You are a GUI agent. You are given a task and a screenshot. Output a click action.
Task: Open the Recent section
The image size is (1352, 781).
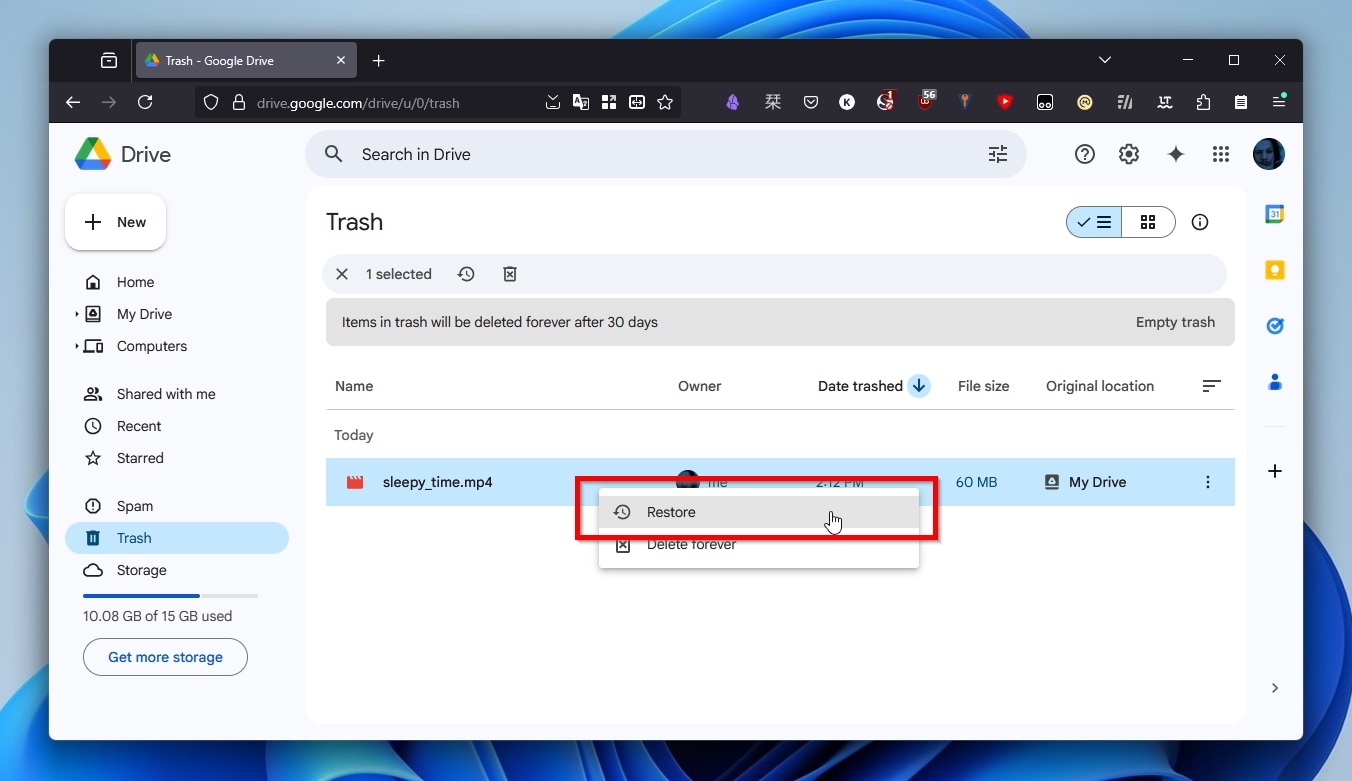pyautogui.click(x=139, y=426)
